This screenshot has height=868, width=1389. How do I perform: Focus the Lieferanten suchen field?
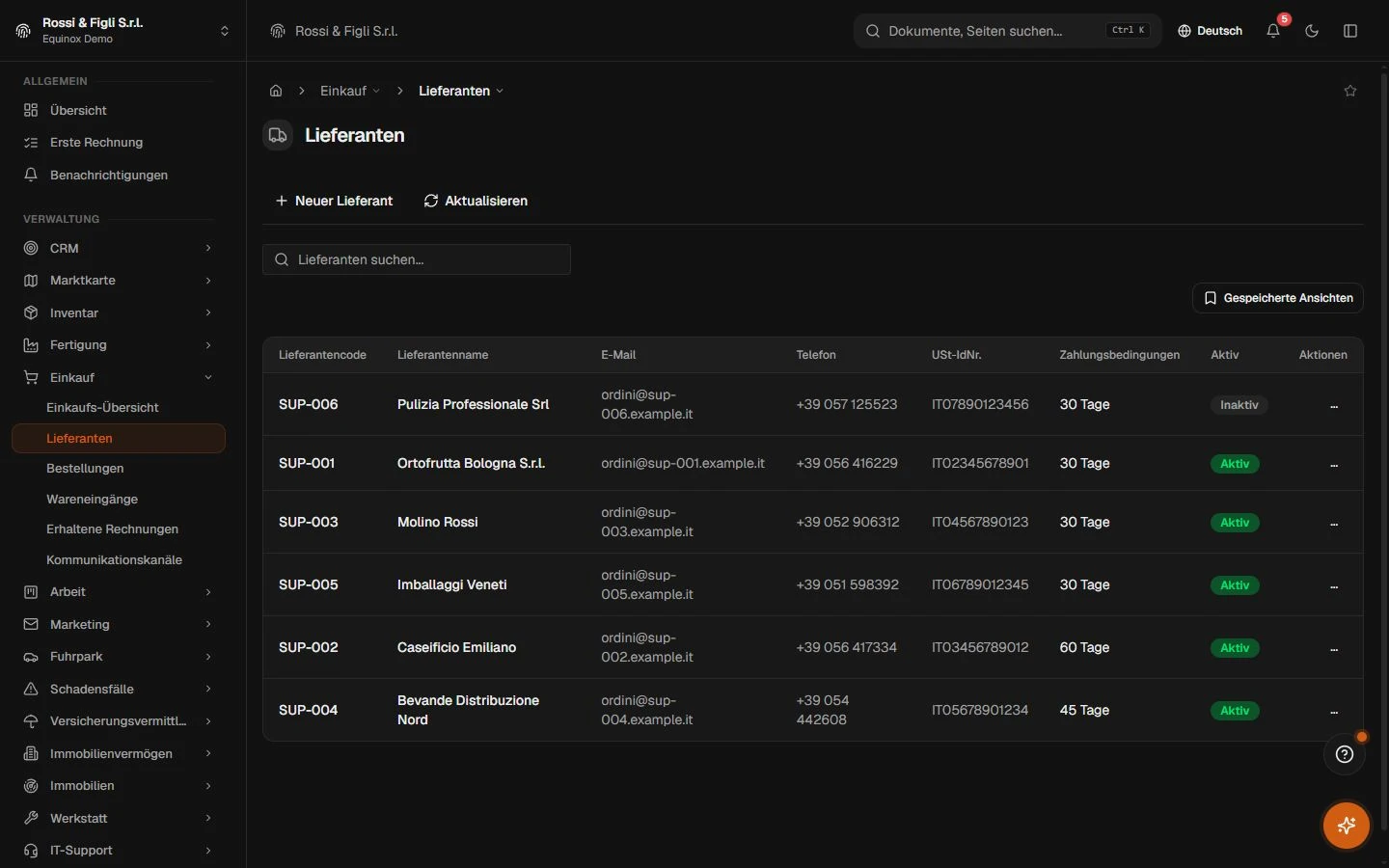(x=417, y=259)
